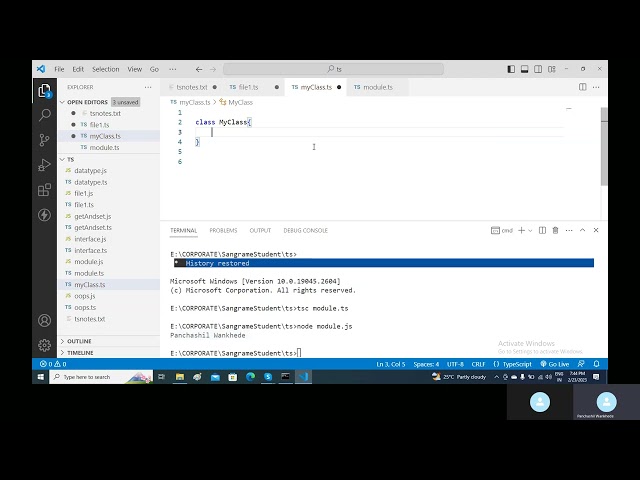Open the Source Control view

[44, 140]
